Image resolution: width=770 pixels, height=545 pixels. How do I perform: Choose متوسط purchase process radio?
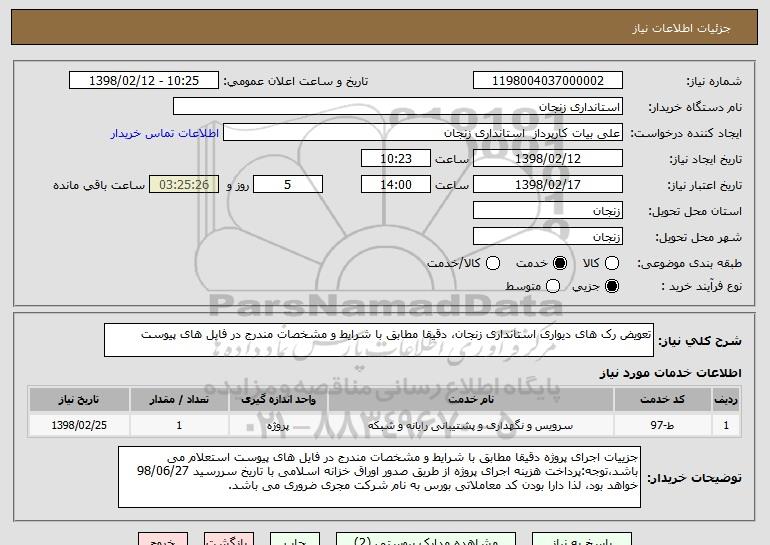click(553, 286)
